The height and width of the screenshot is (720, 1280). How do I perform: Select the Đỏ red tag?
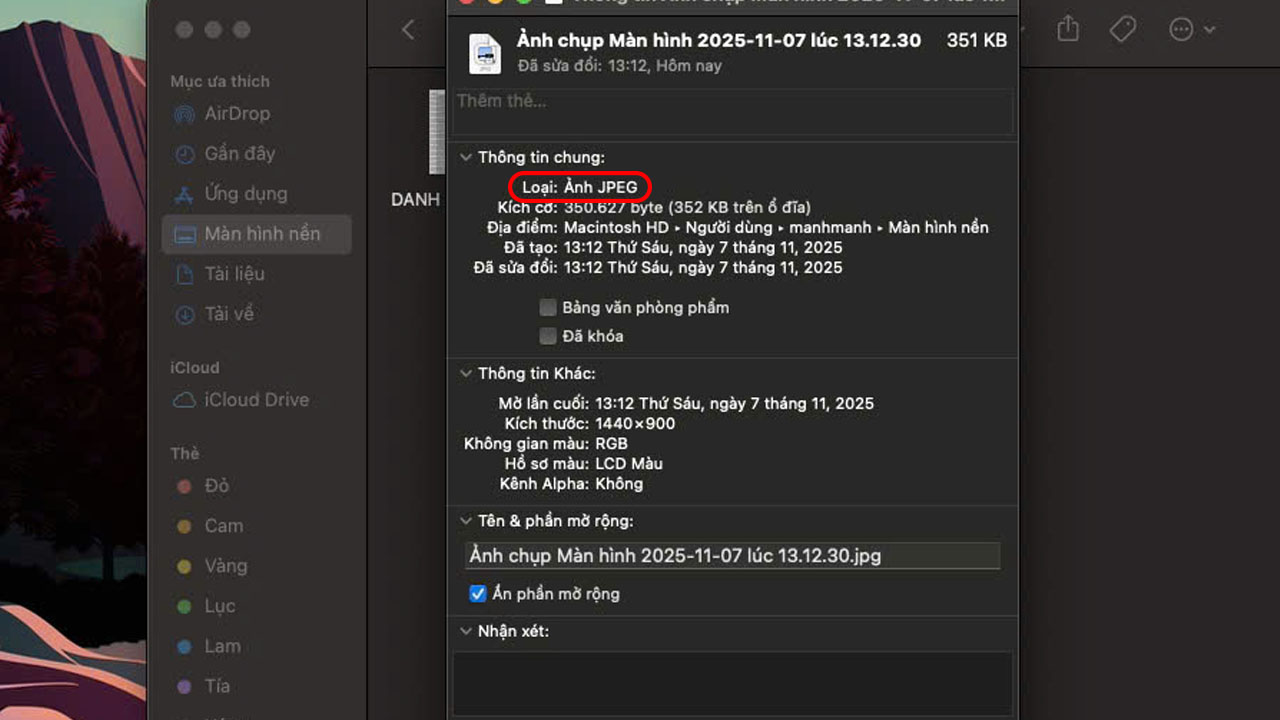[217, 486]
